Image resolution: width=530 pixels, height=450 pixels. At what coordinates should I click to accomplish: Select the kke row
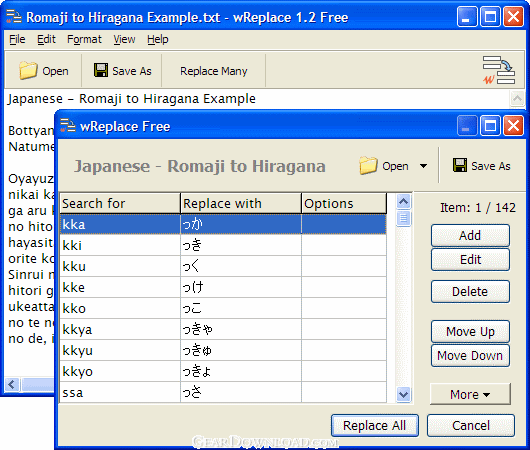point(223,287)
